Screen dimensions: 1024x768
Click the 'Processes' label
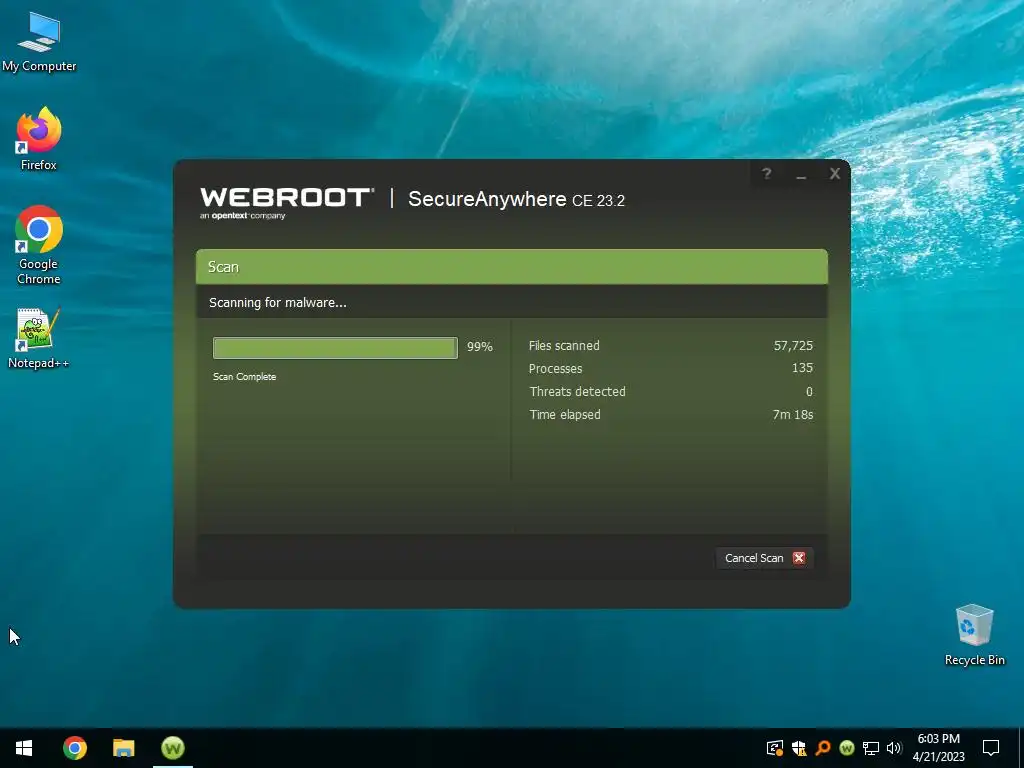(x=555, y=368)
